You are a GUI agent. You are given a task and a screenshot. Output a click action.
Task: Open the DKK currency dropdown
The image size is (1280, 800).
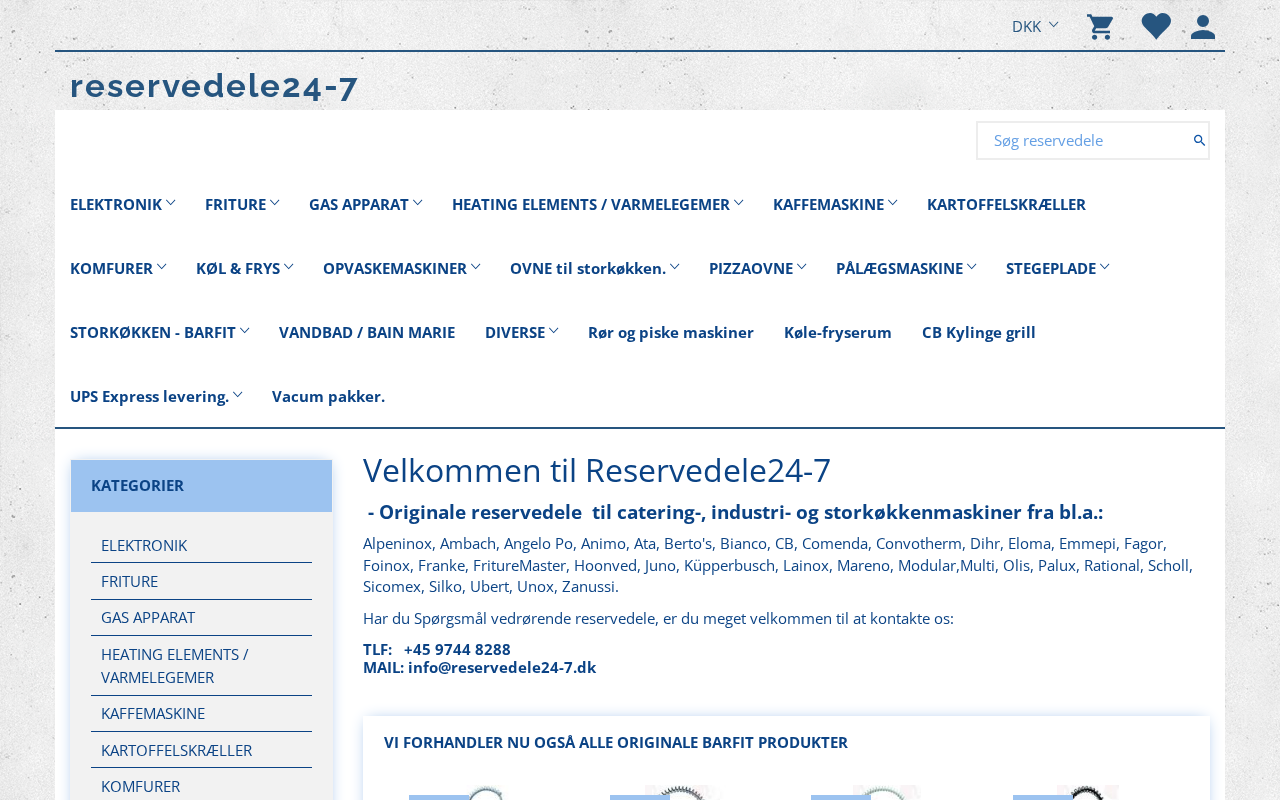(x=1035, y=26)
